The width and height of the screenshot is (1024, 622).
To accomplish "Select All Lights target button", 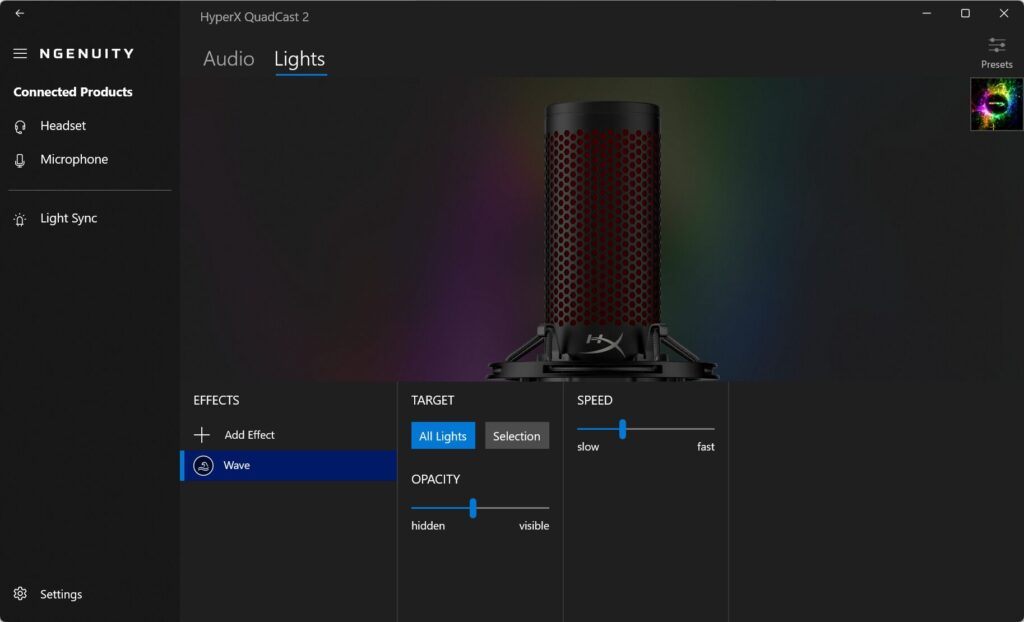I will 443,436.
